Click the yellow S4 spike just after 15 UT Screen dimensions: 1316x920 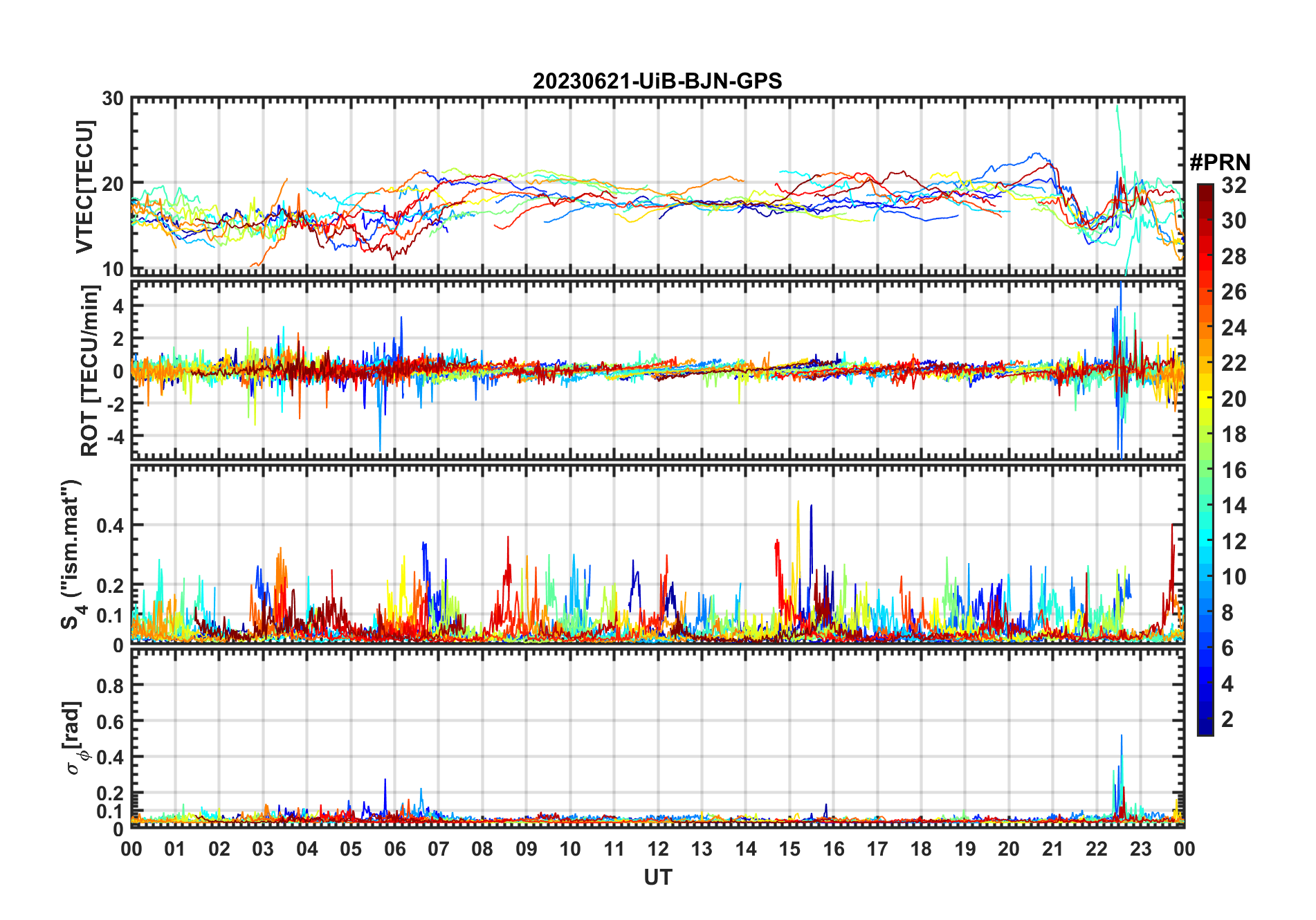click(798, 504)
